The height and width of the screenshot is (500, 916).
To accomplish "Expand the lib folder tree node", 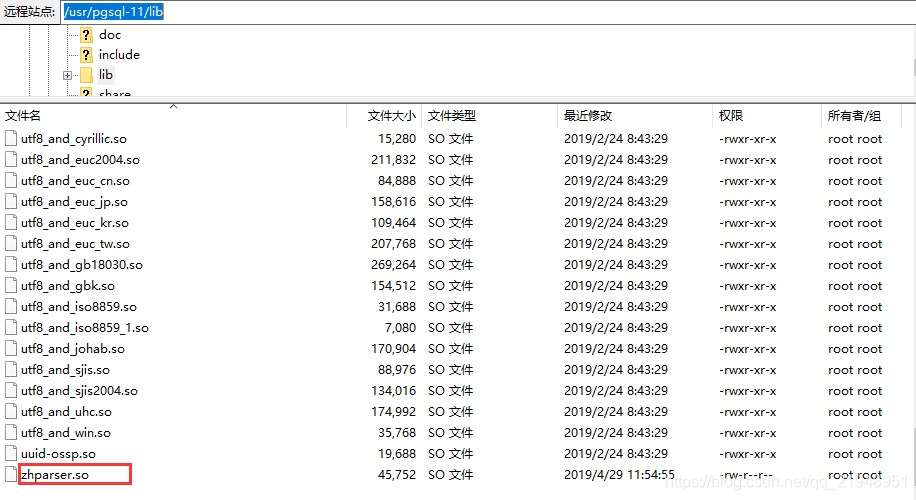I will pyautogui.click(x=67, y=75).
